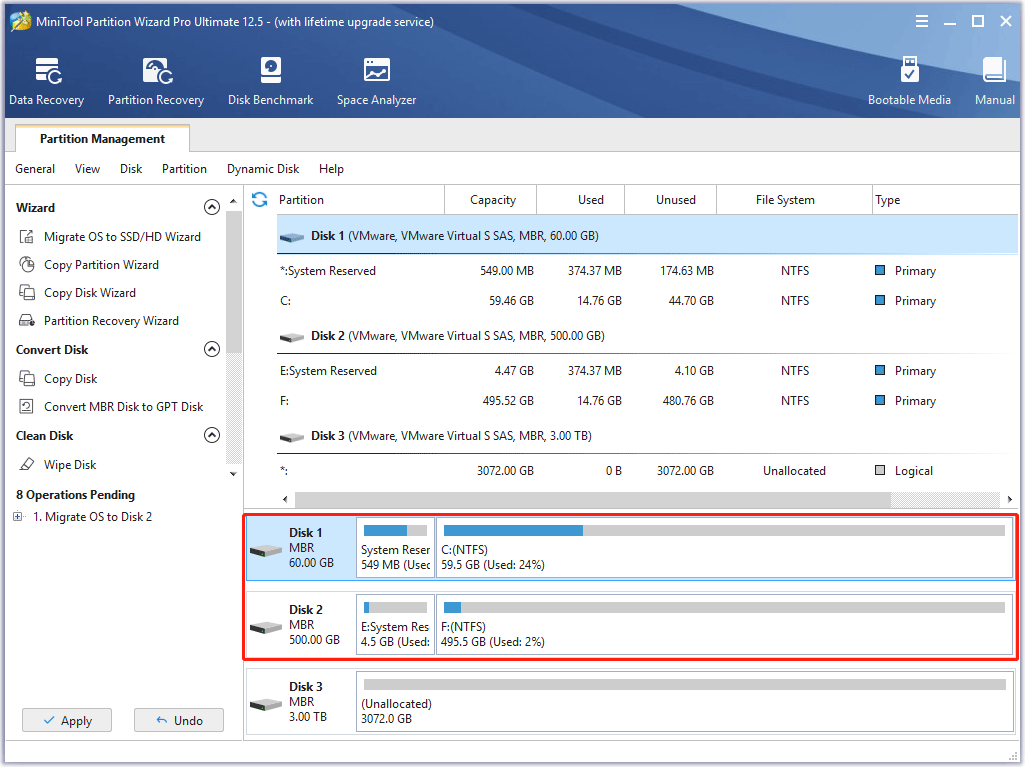Open the hamburger menu
The image size is (1025, 768).
pos(921,20)
